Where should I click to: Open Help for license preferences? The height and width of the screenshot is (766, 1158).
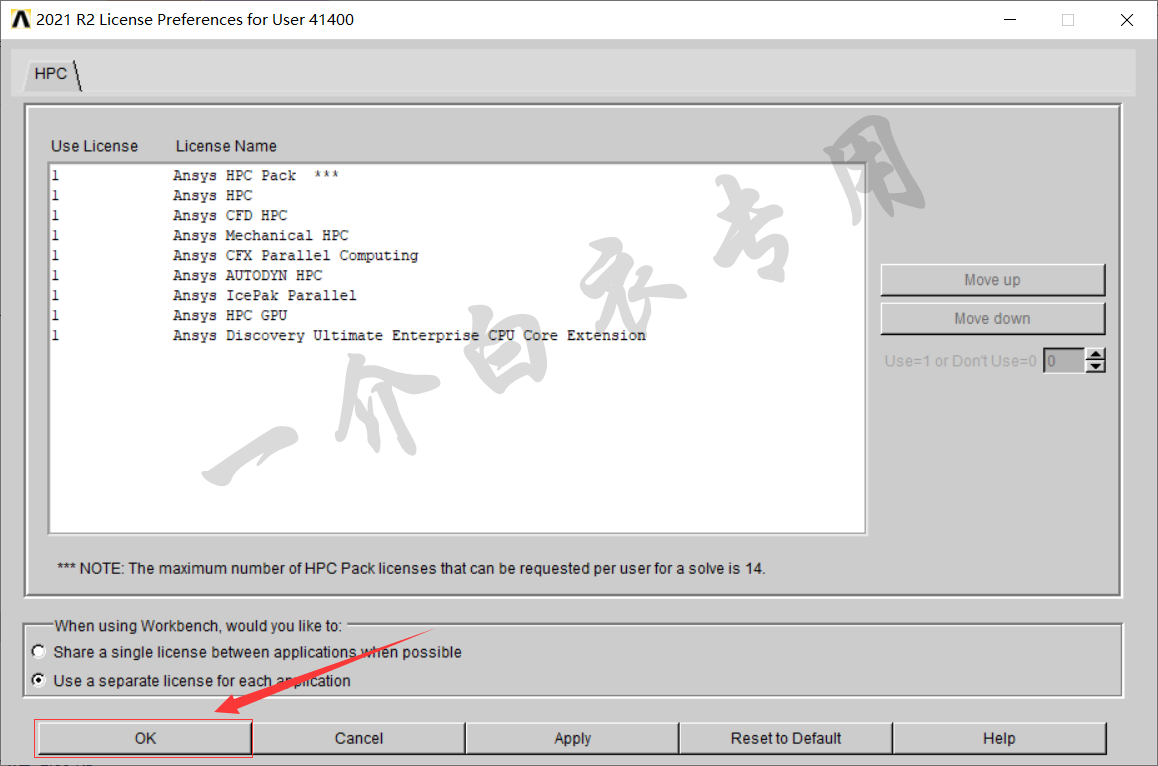point(999,739)
